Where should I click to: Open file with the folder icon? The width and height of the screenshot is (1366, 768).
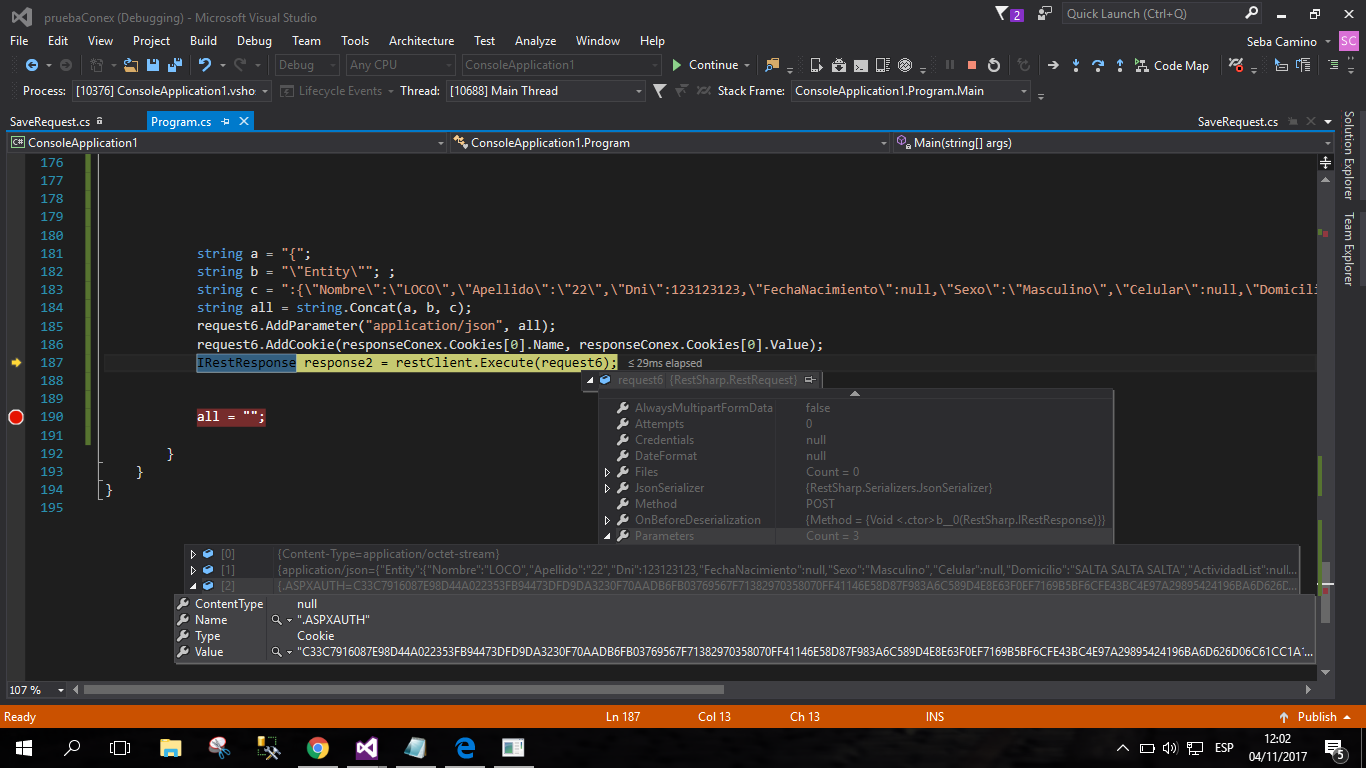[x=133, y=65]
